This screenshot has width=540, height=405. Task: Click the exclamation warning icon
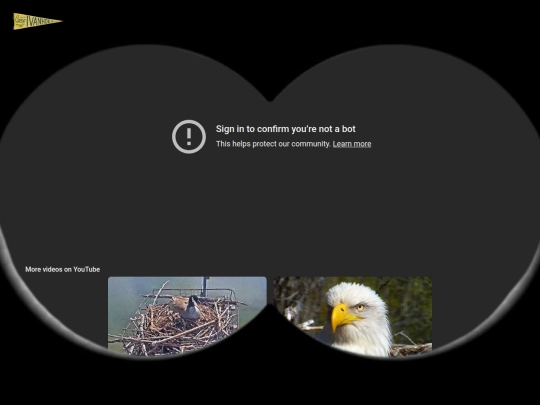(x=189, y=136)
